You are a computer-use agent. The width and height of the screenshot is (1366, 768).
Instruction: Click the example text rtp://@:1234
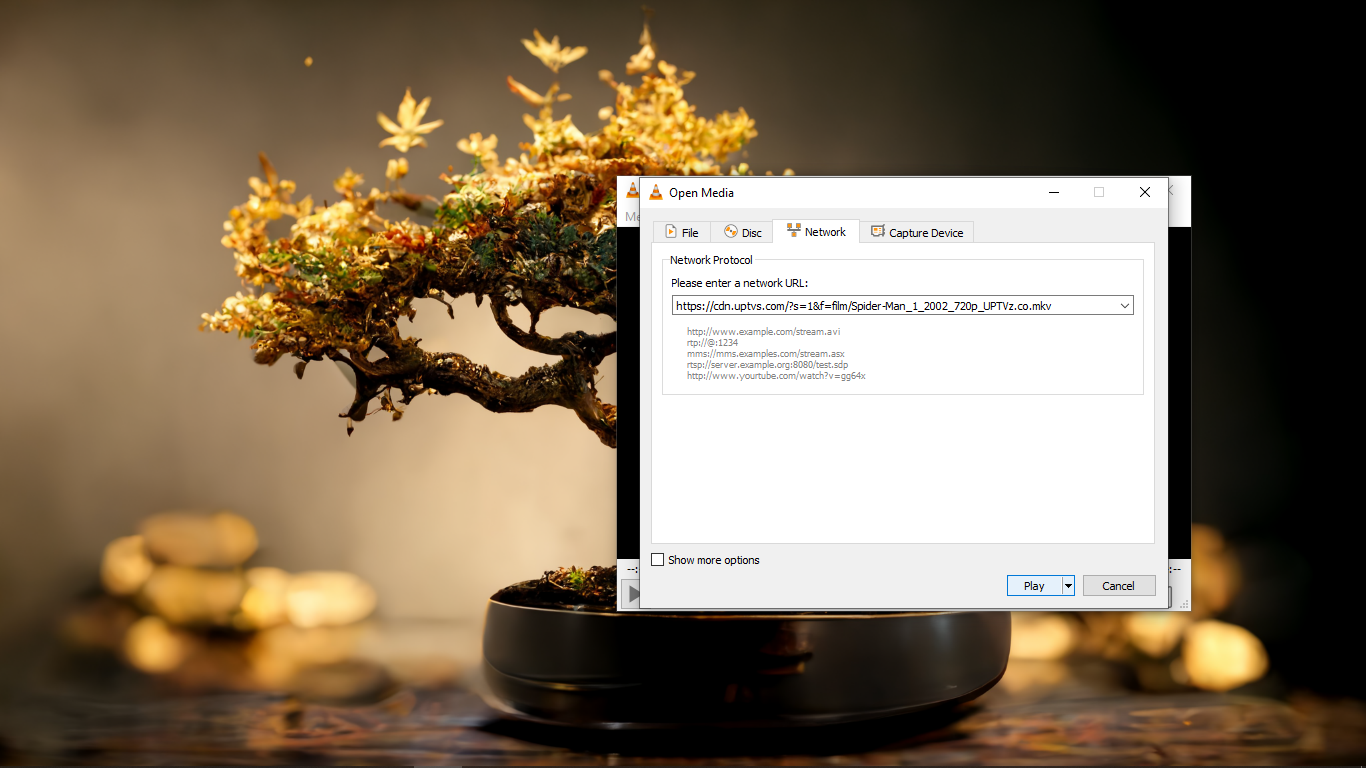tap(712, 342)
